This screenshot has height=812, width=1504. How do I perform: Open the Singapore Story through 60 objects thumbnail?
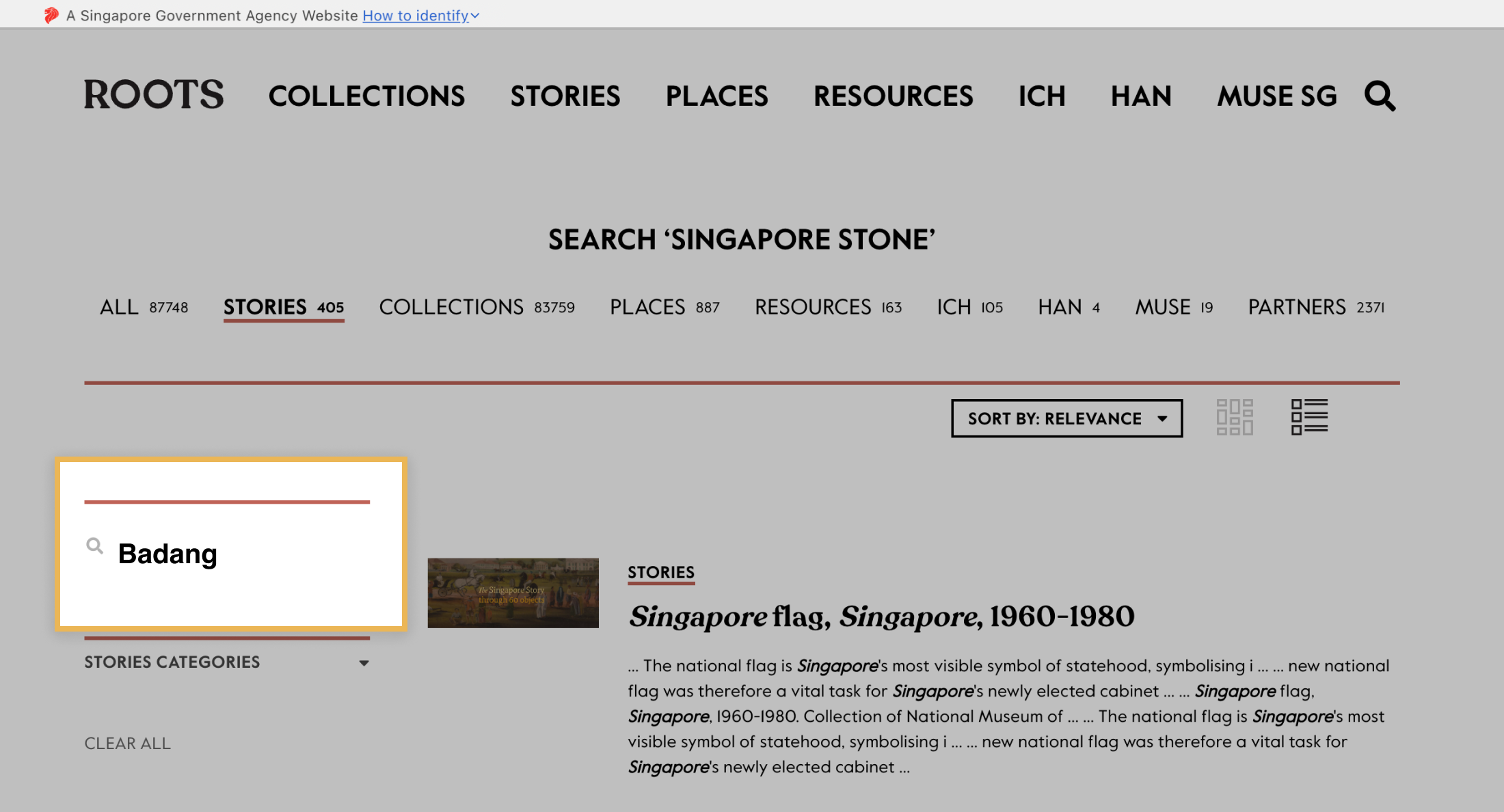513,593
